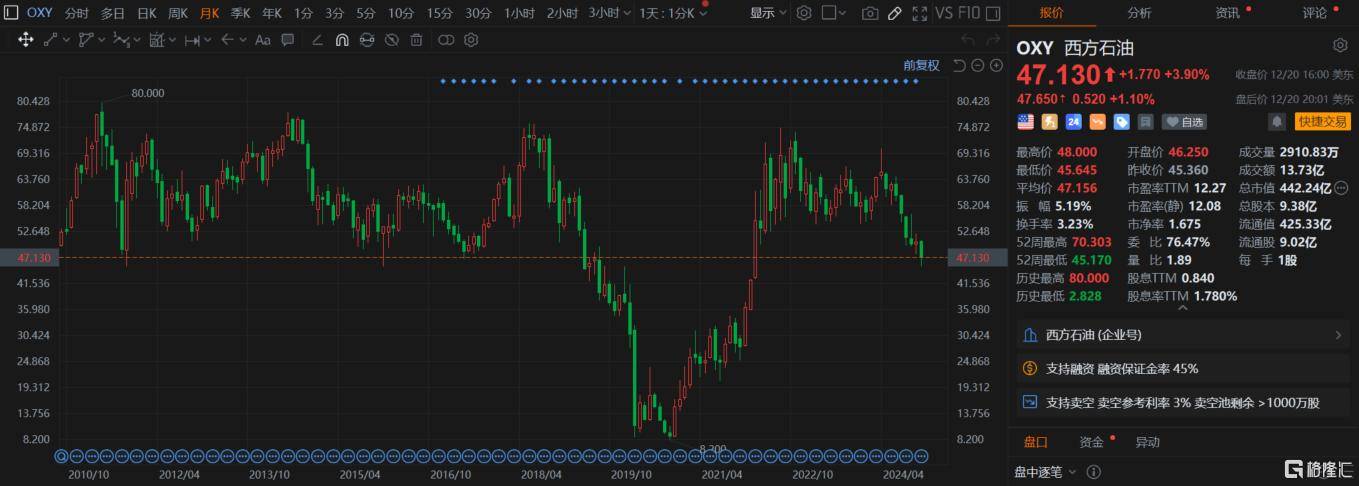Toggle the right side panel icon
The image size is (1359, 486).
993,13
